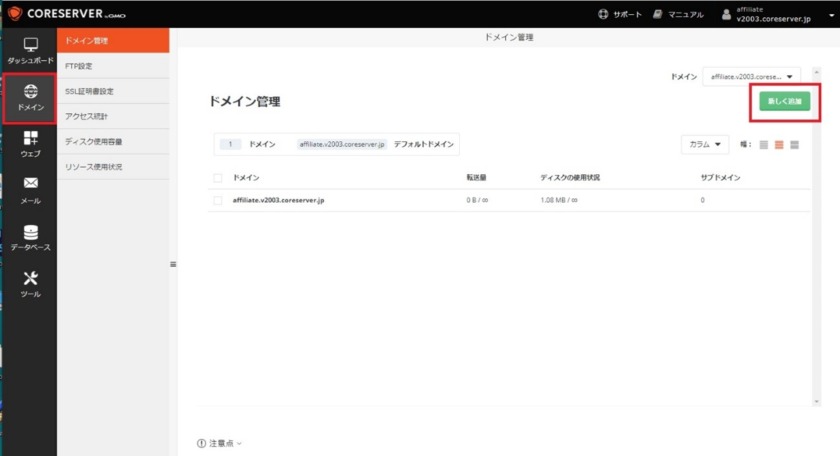Expand the 注意点 notes section
The width and height of the screenshot is (840, 456).
[x=221, y=443]
